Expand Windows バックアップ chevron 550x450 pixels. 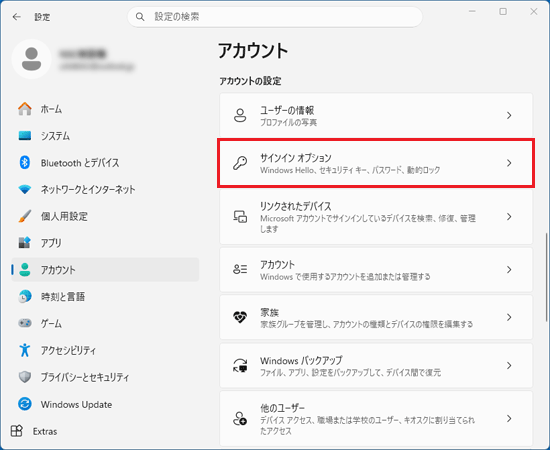pos(509,365)
